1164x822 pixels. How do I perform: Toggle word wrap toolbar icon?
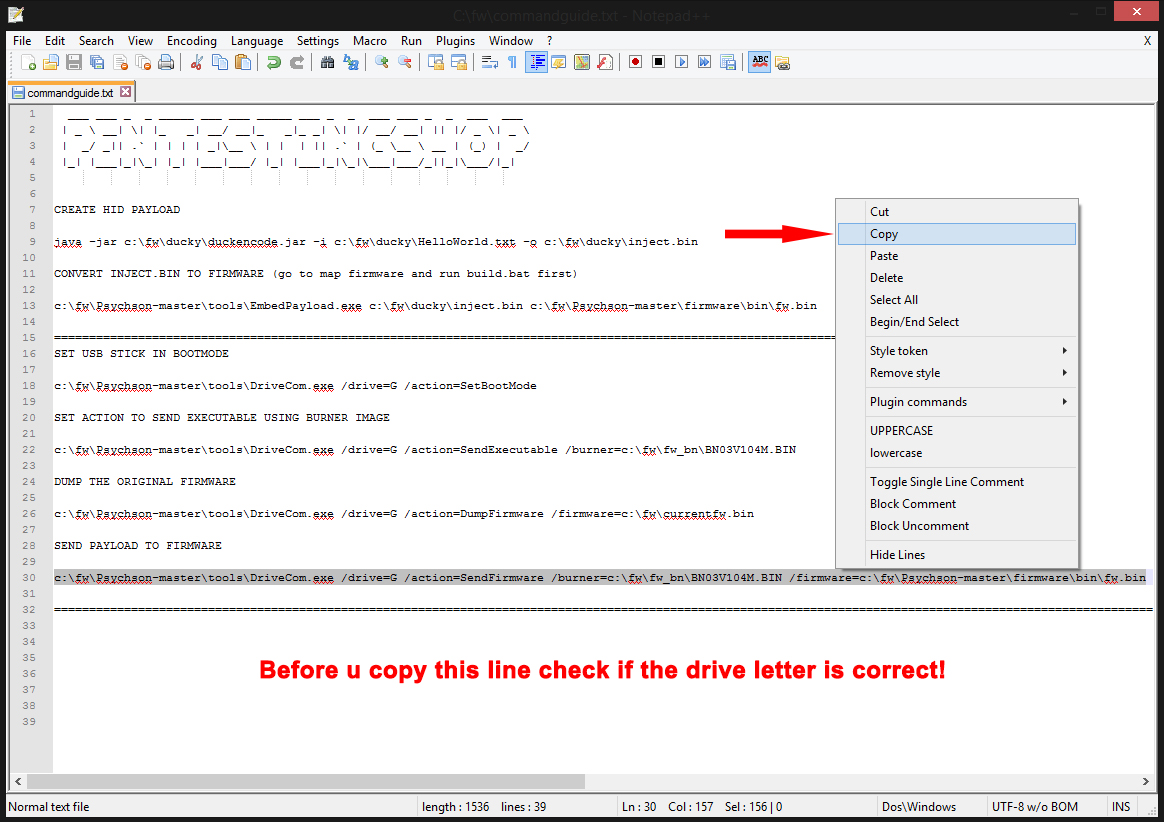pos(490,62)
